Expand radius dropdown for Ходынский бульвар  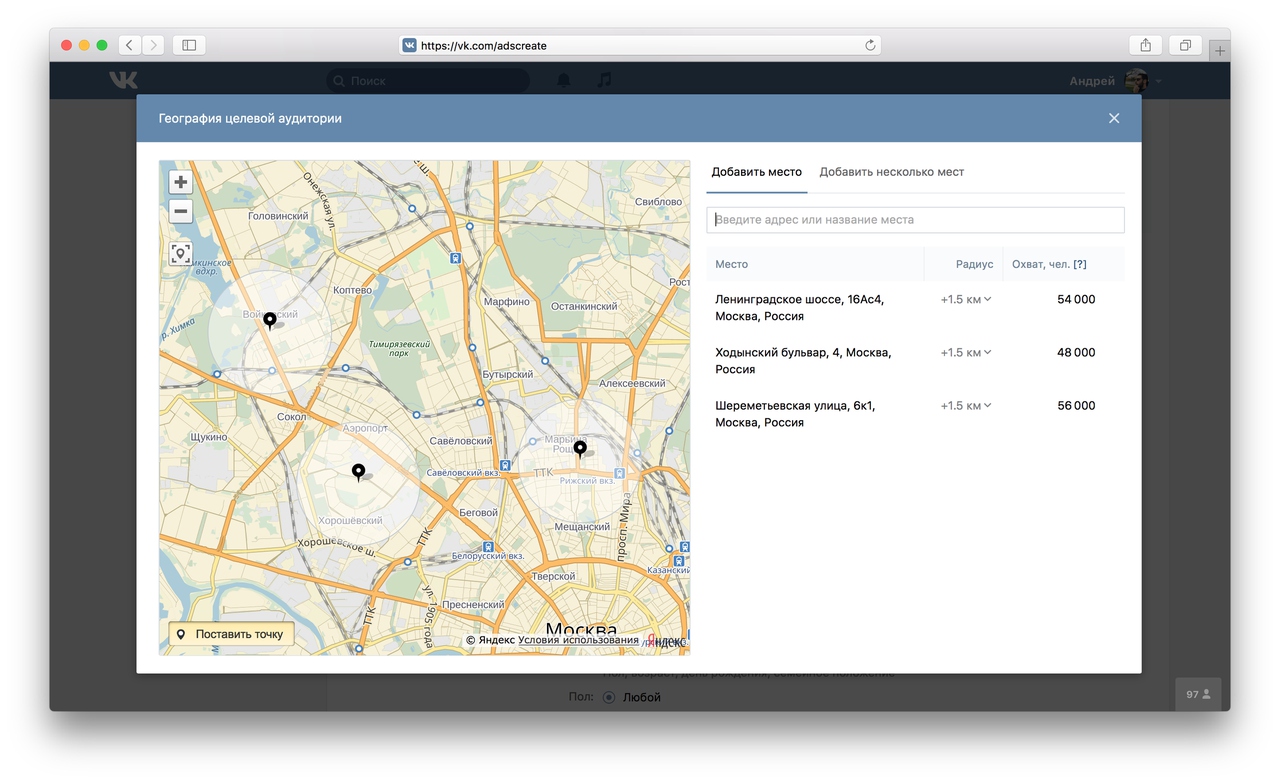pos(965,352)
